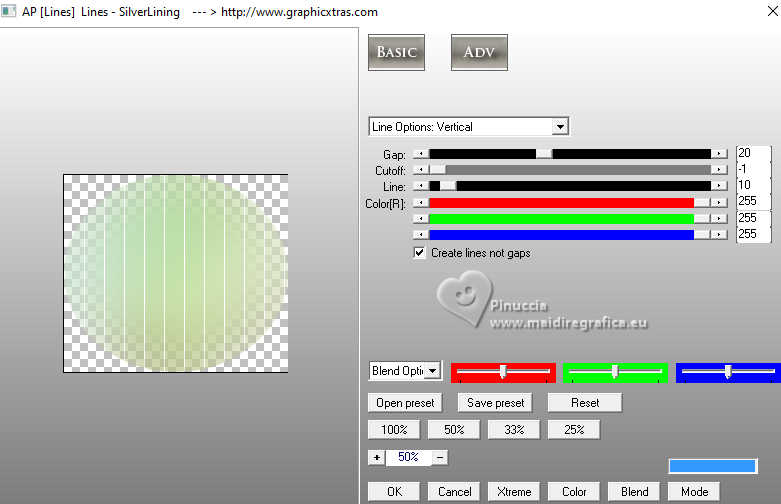Click the Line slider right arrow

coord(719,186)
